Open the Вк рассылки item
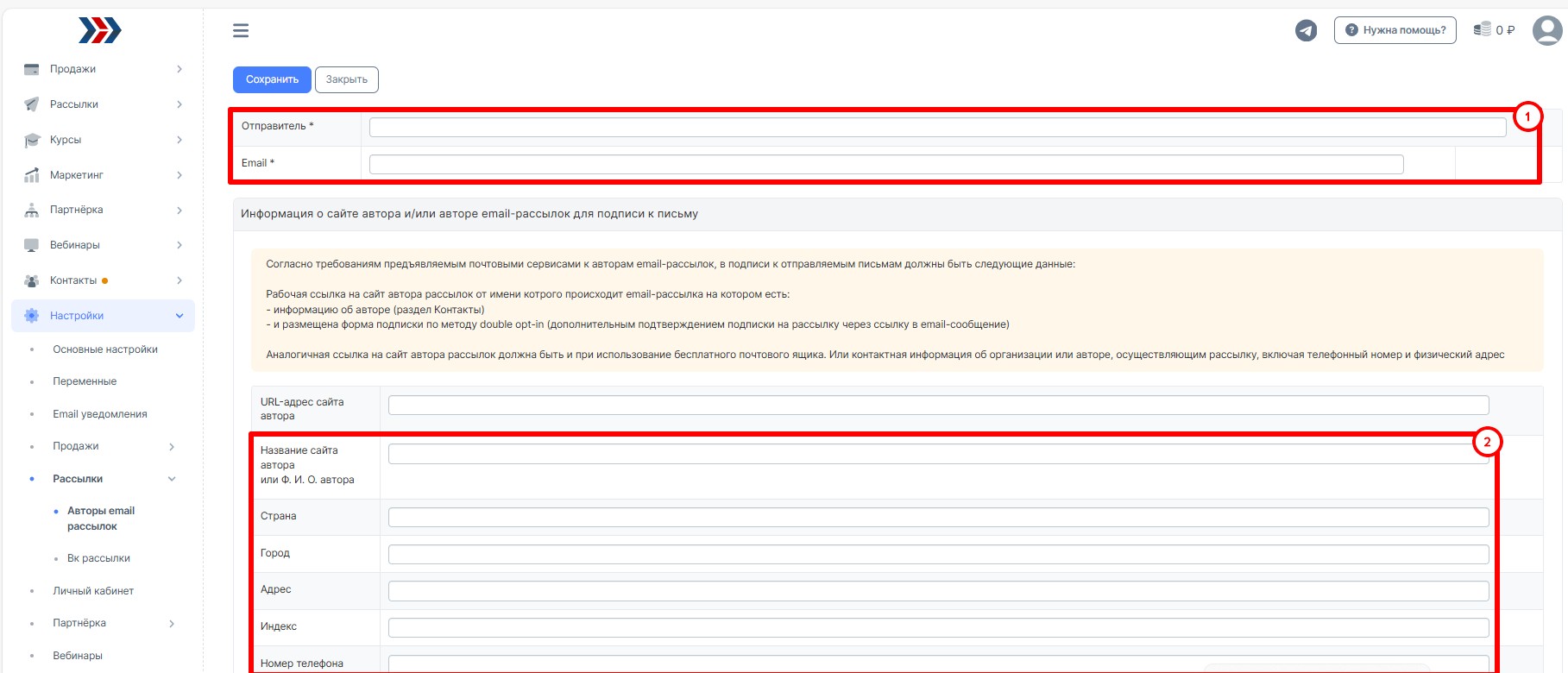The height and width of the screenshot is (673, 1568). pos(98,558)
